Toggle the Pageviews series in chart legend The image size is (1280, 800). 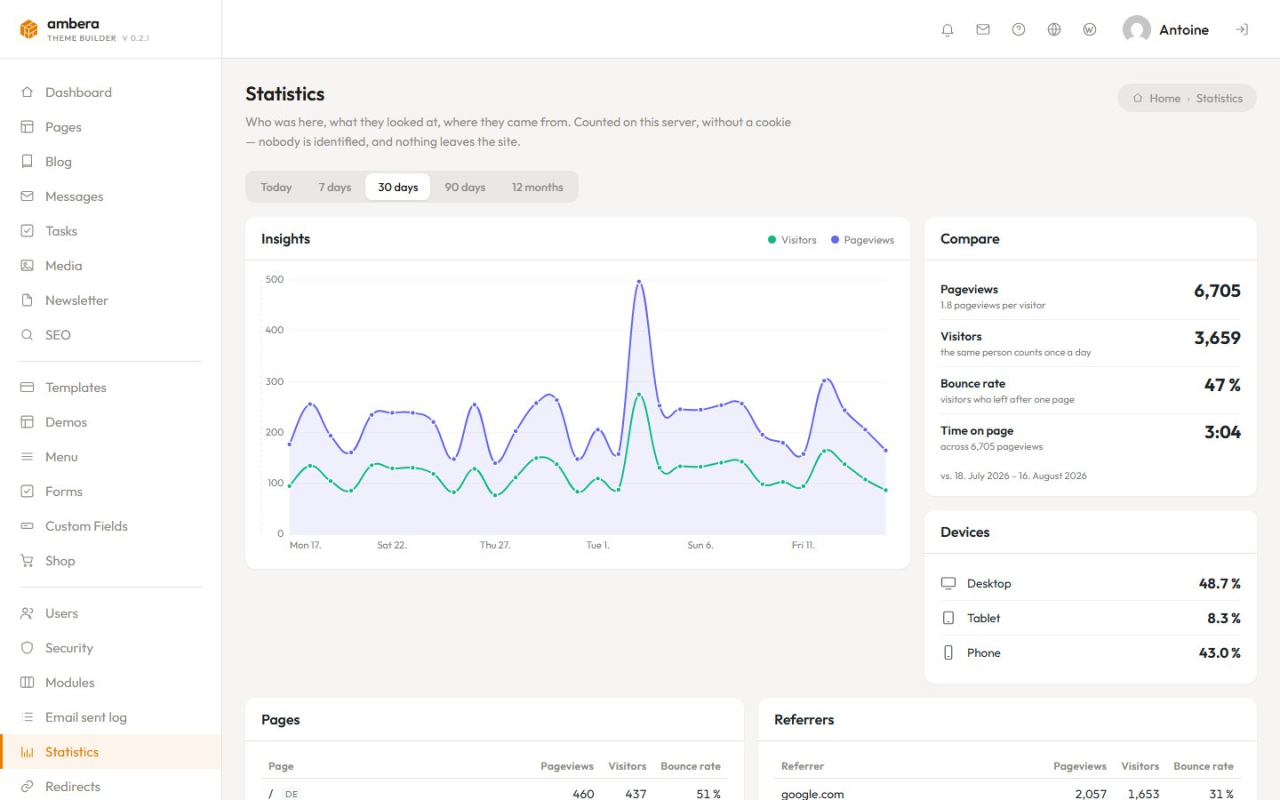coord(862,240)
